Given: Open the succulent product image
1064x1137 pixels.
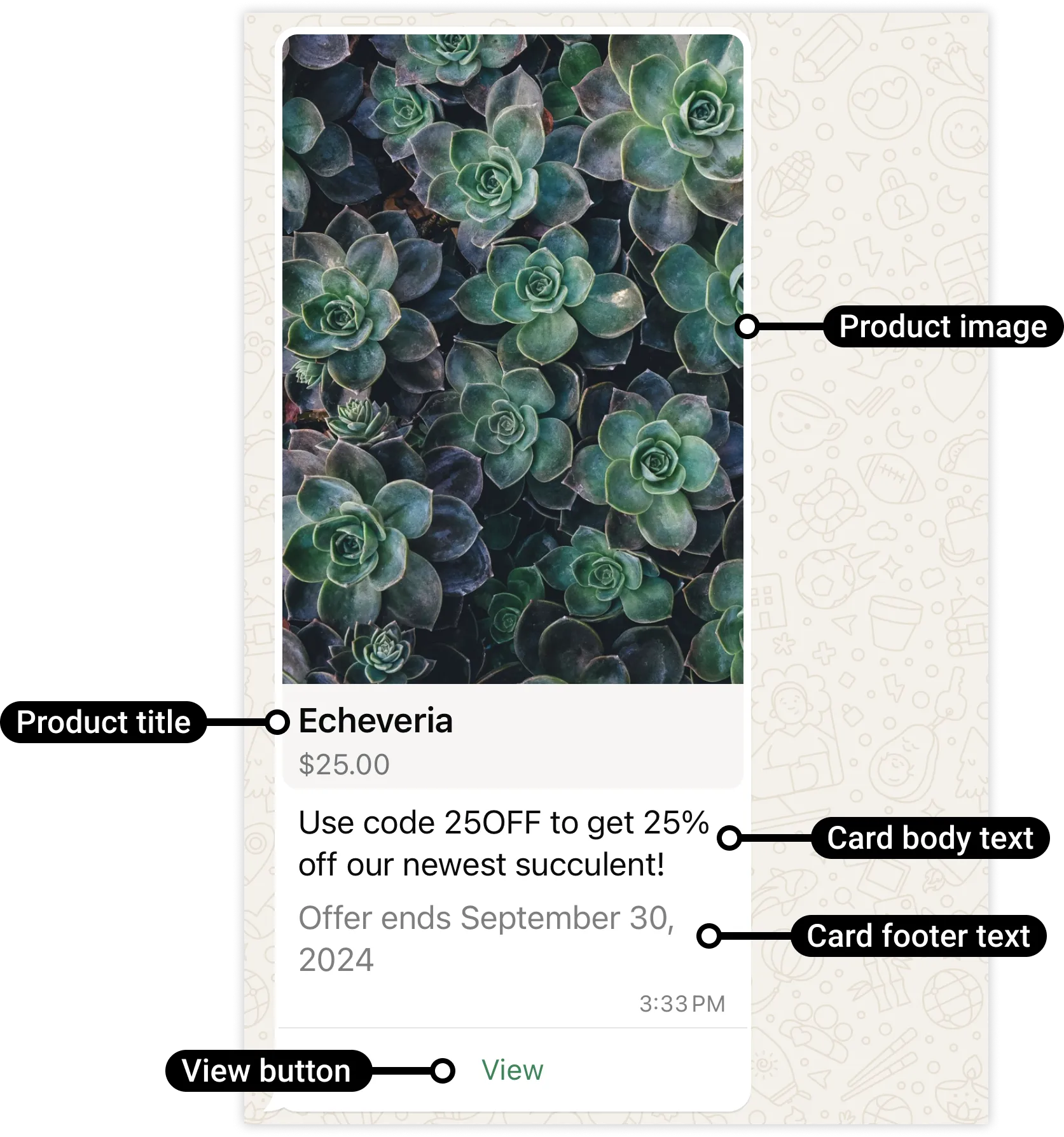Looking at the screenshot, I should [513, 359].
